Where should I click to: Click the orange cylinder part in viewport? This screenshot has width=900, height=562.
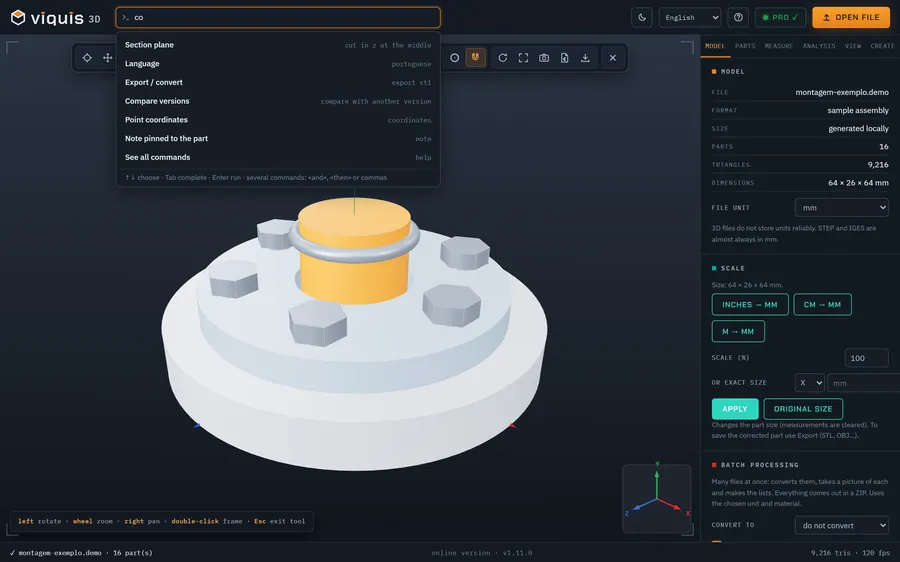[x=354, y=253]
